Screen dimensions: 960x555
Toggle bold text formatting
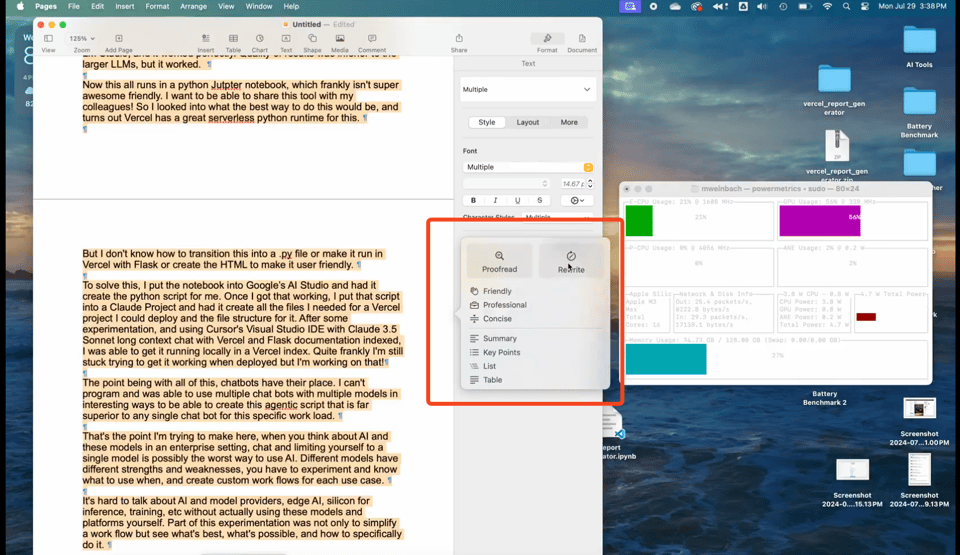tap(473, 200)
